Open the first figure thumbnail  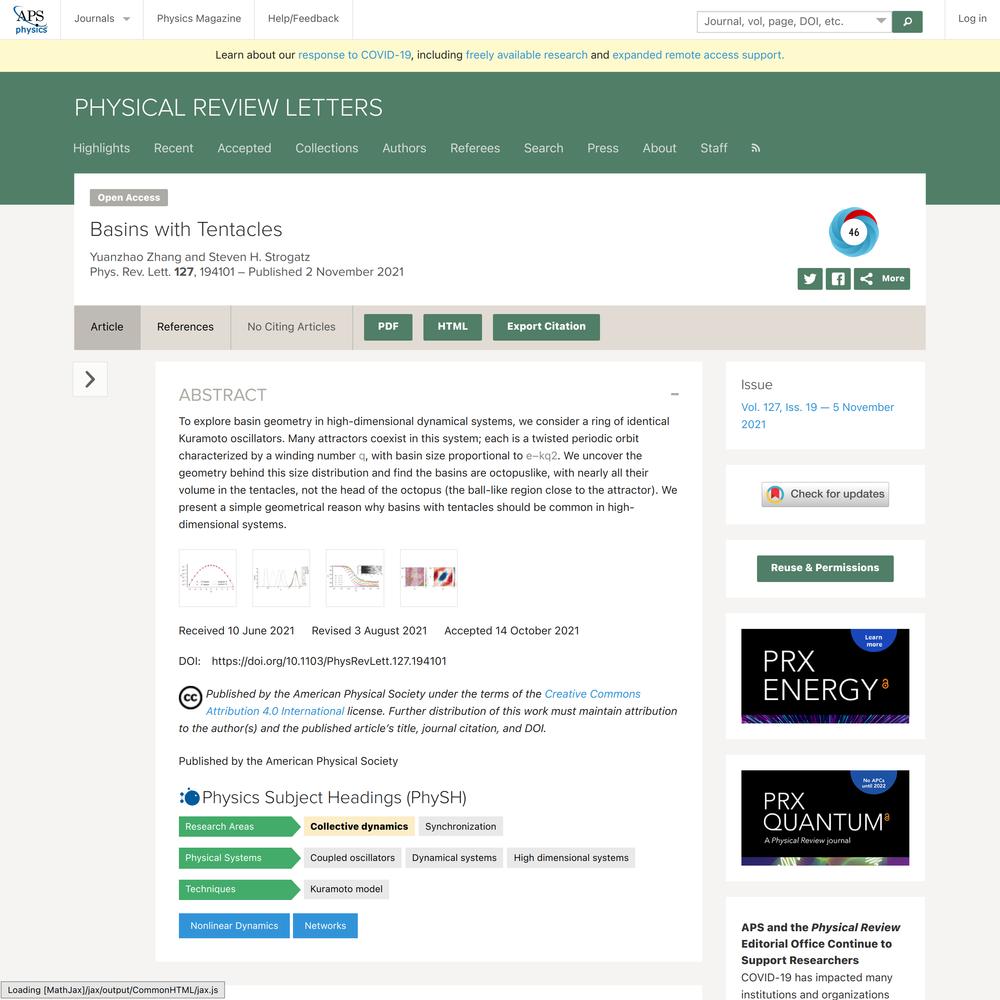point(208,578)
